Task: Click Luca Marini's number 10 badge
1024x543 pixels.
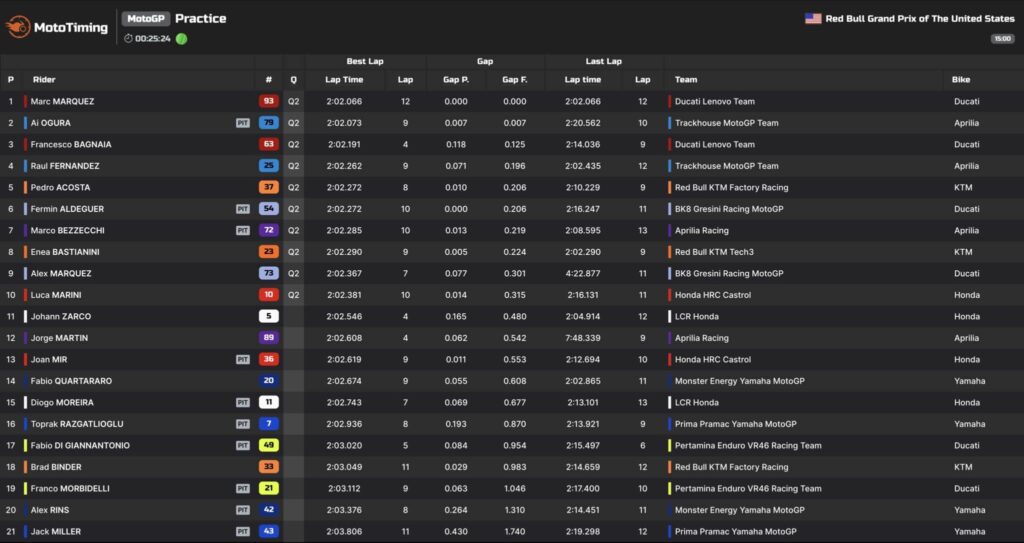Action: tap(268, 295)
